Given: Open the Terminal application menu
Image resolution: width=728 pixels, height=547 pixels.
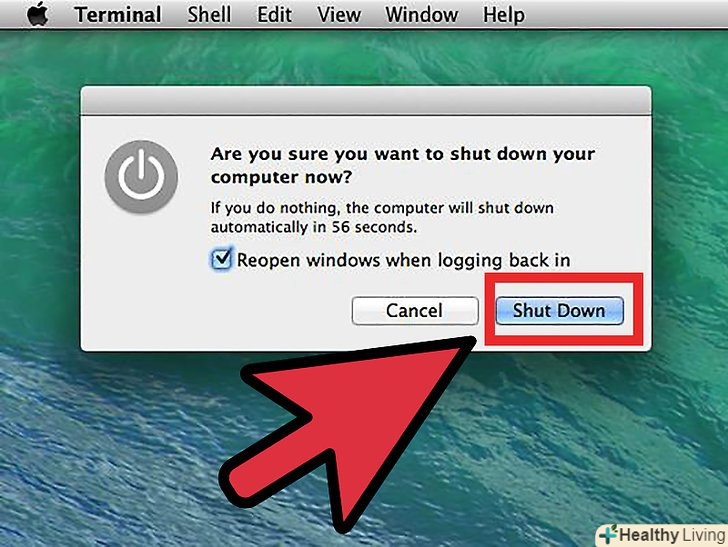Looking at the screenshot, I should pyautogui.click(x=118, y=14).
